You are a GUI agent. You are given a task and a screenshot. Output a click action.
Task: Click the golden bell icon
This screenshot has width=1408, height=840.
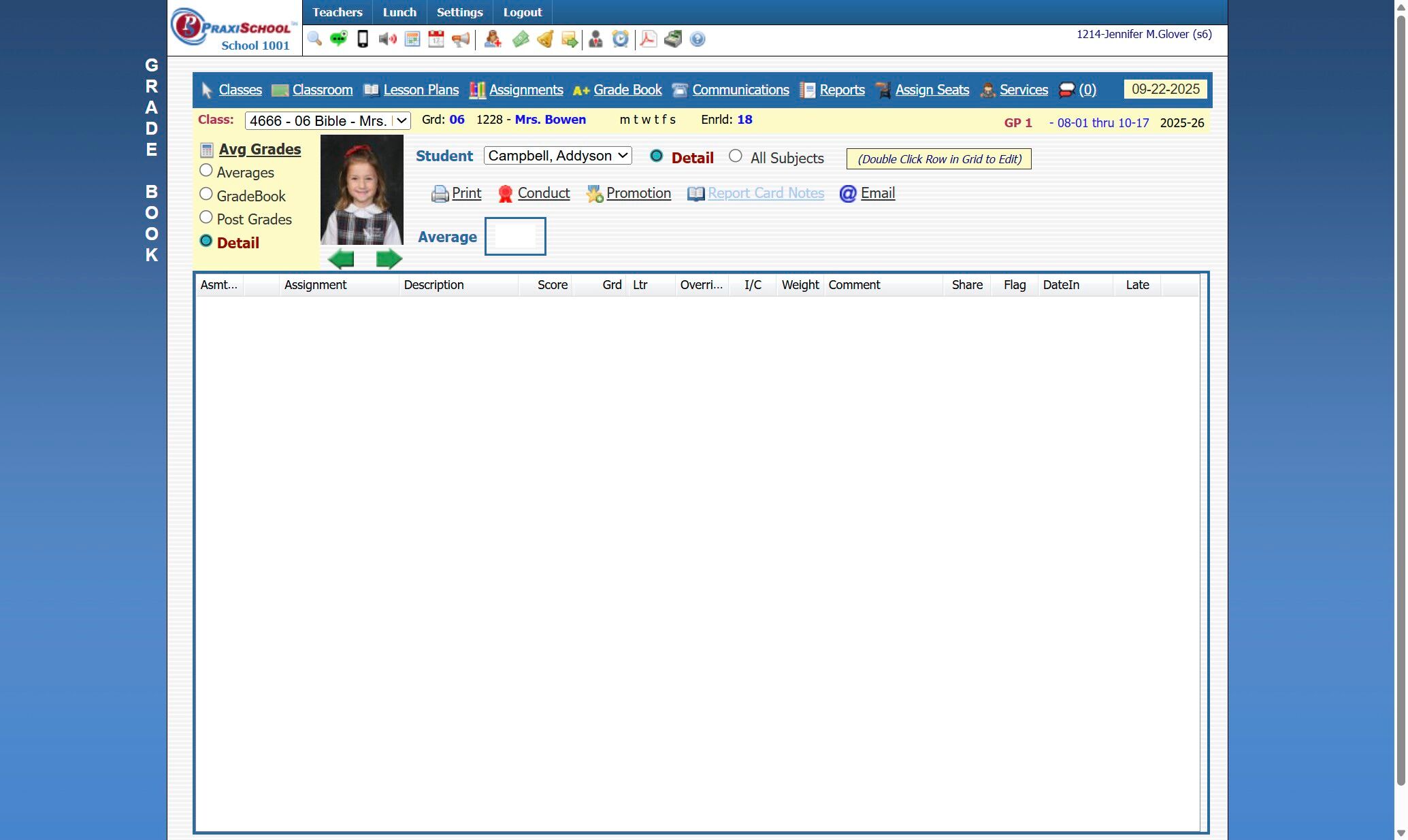(x=545, y=39)
